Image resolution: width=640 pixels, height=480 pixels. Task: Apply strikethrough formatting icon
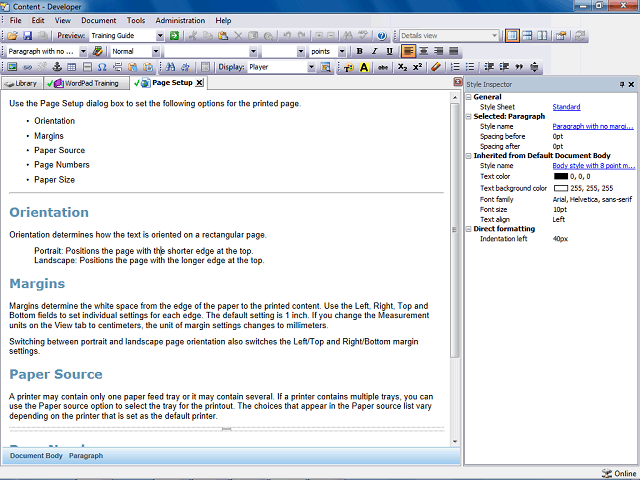point(382,67)
